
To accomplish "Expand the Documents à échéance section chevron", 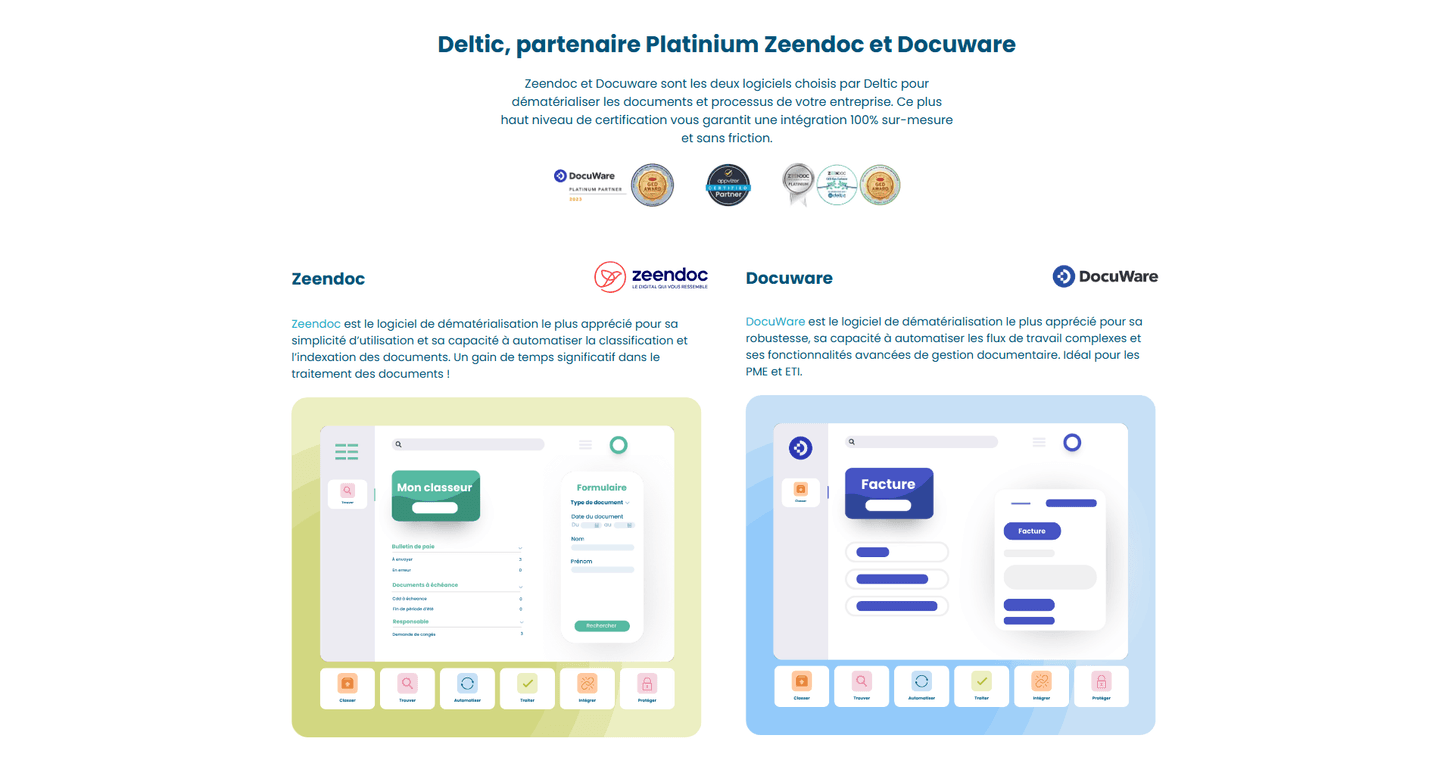I will [520, 586].
